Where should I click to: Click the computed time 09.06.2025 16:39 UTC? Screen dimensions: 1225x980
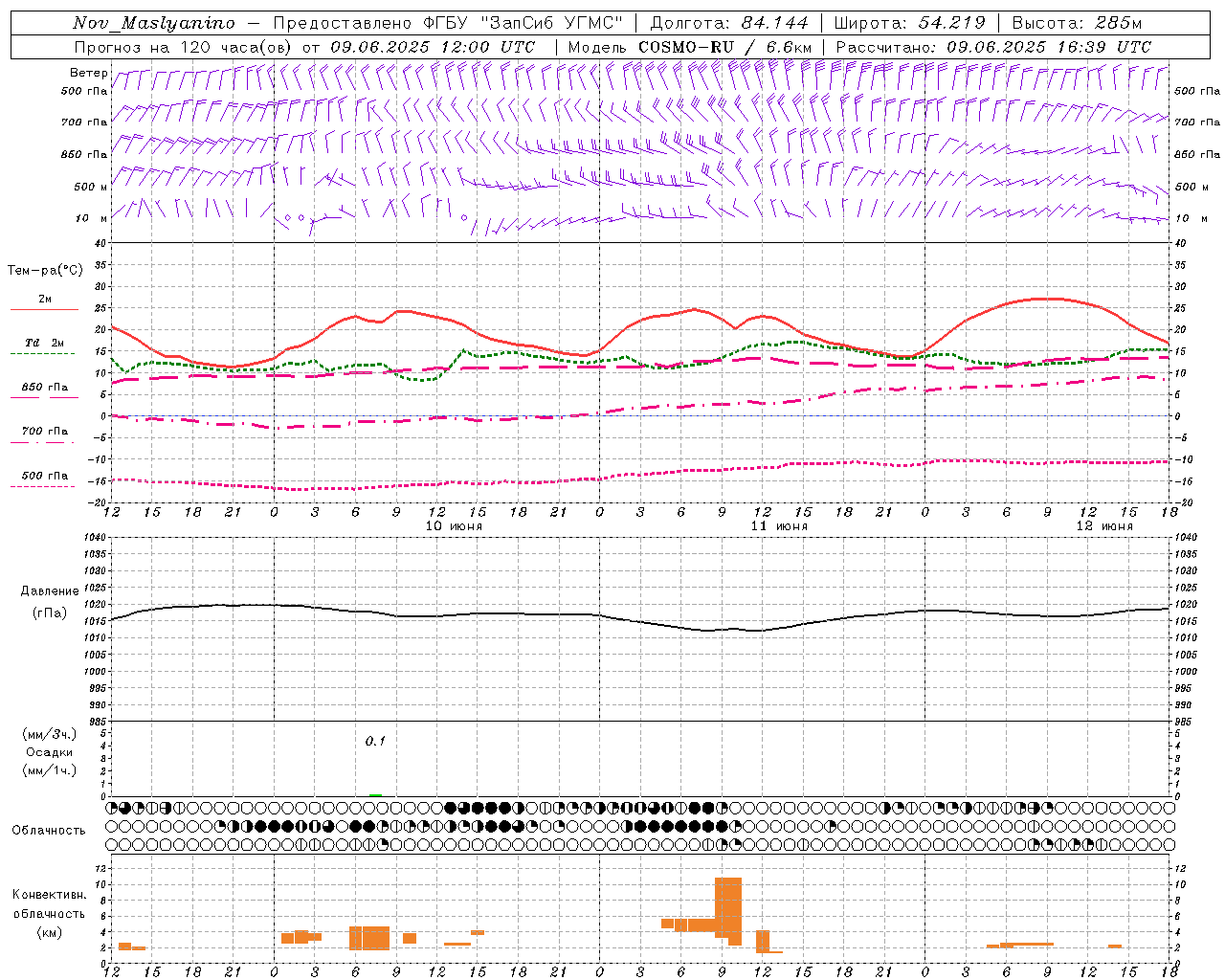pyautogui.click(x=1049, y=47)
